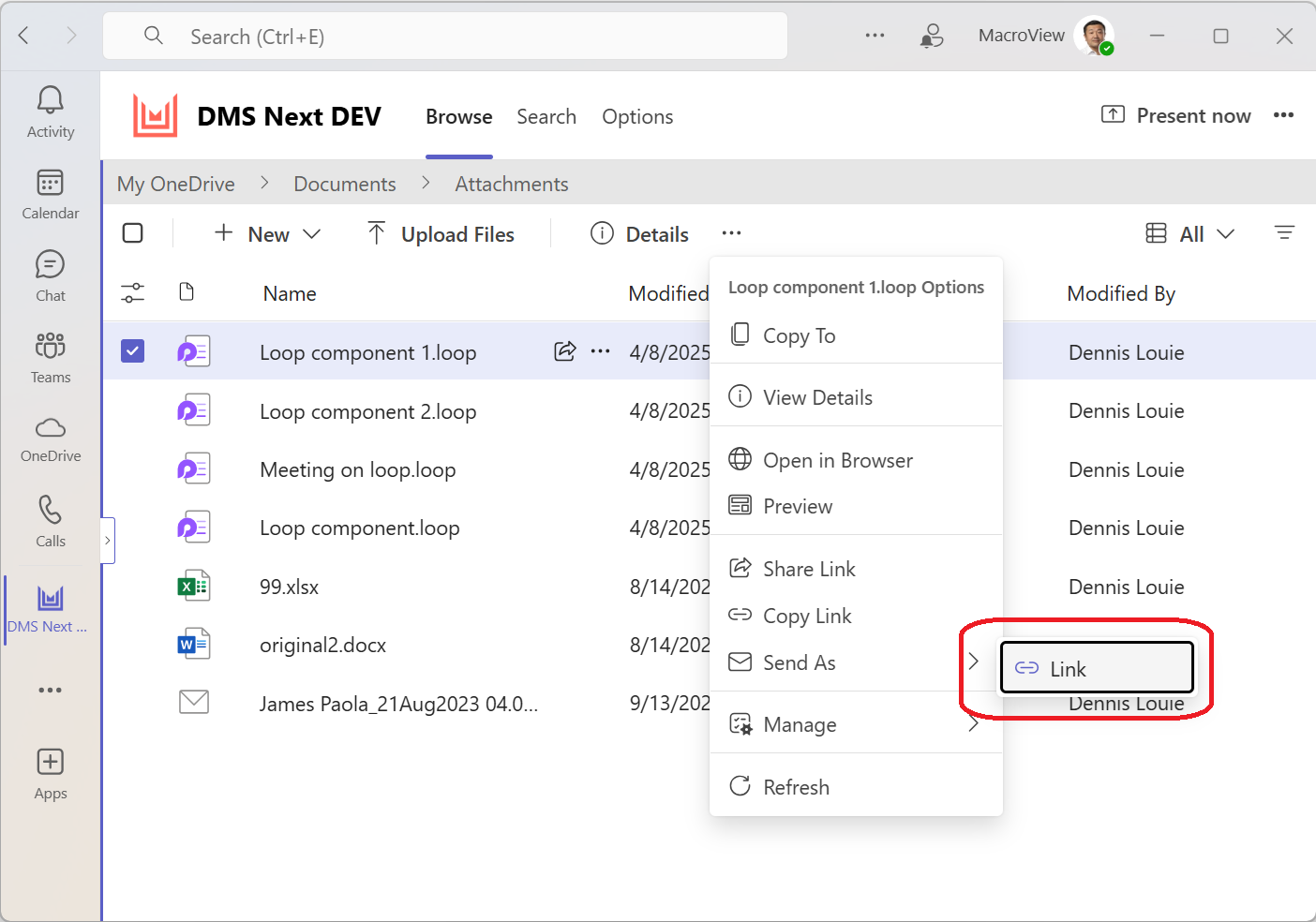The width and height of the screenshot is (1316, 922).
Task: Click the Details button
Action: (x=640, y=234)
